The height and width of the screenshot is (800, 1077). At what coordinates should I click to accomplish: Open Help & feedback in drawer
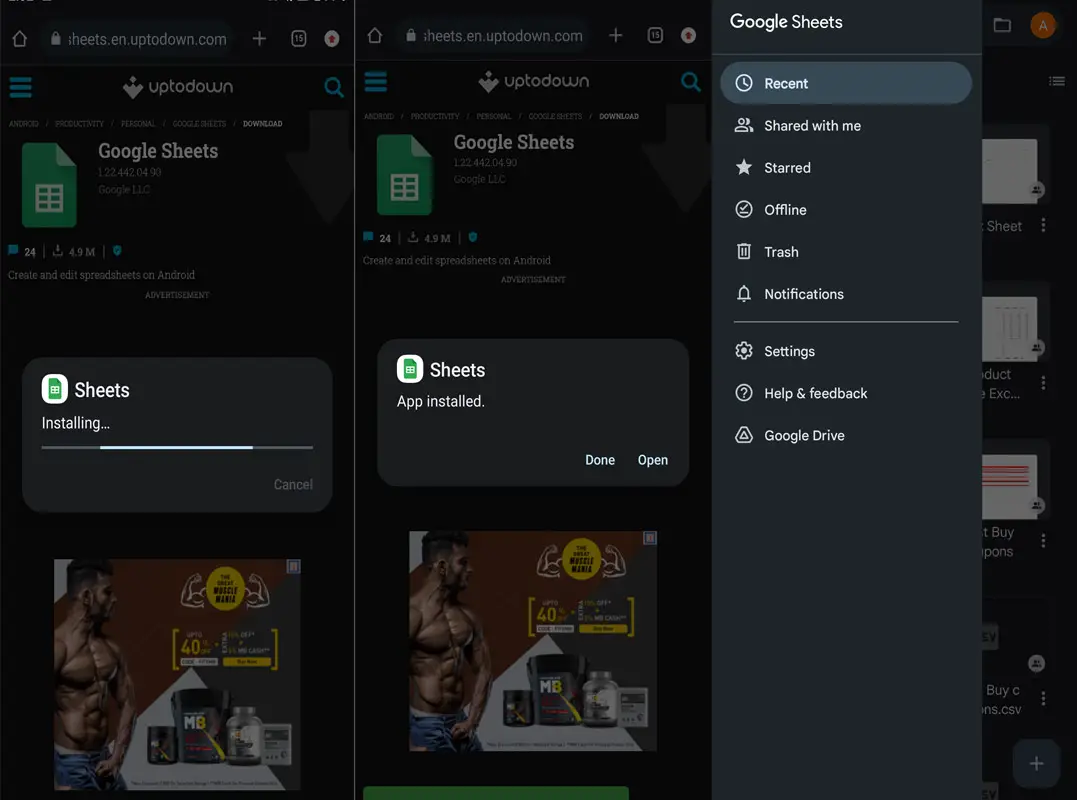point(846,393)
